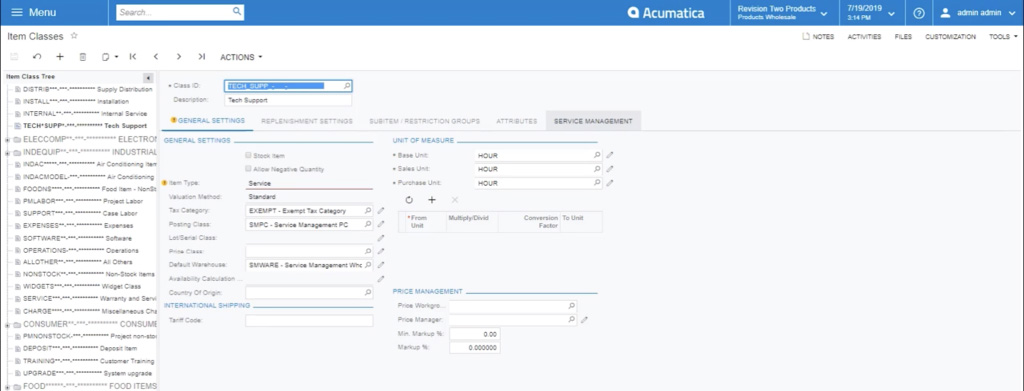Open the Menu button
The width and height of the screenshot is (1024, 391).
34,12
